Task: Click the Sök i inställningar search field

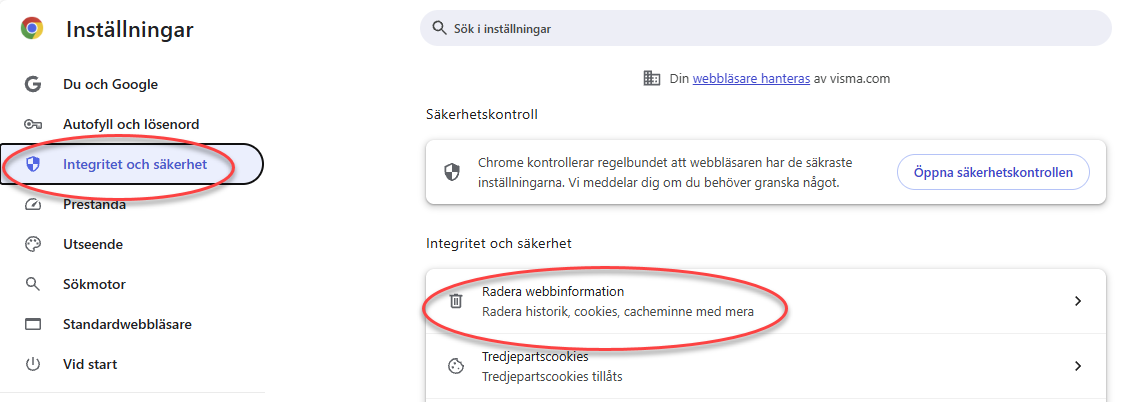Action: point(765,29)
